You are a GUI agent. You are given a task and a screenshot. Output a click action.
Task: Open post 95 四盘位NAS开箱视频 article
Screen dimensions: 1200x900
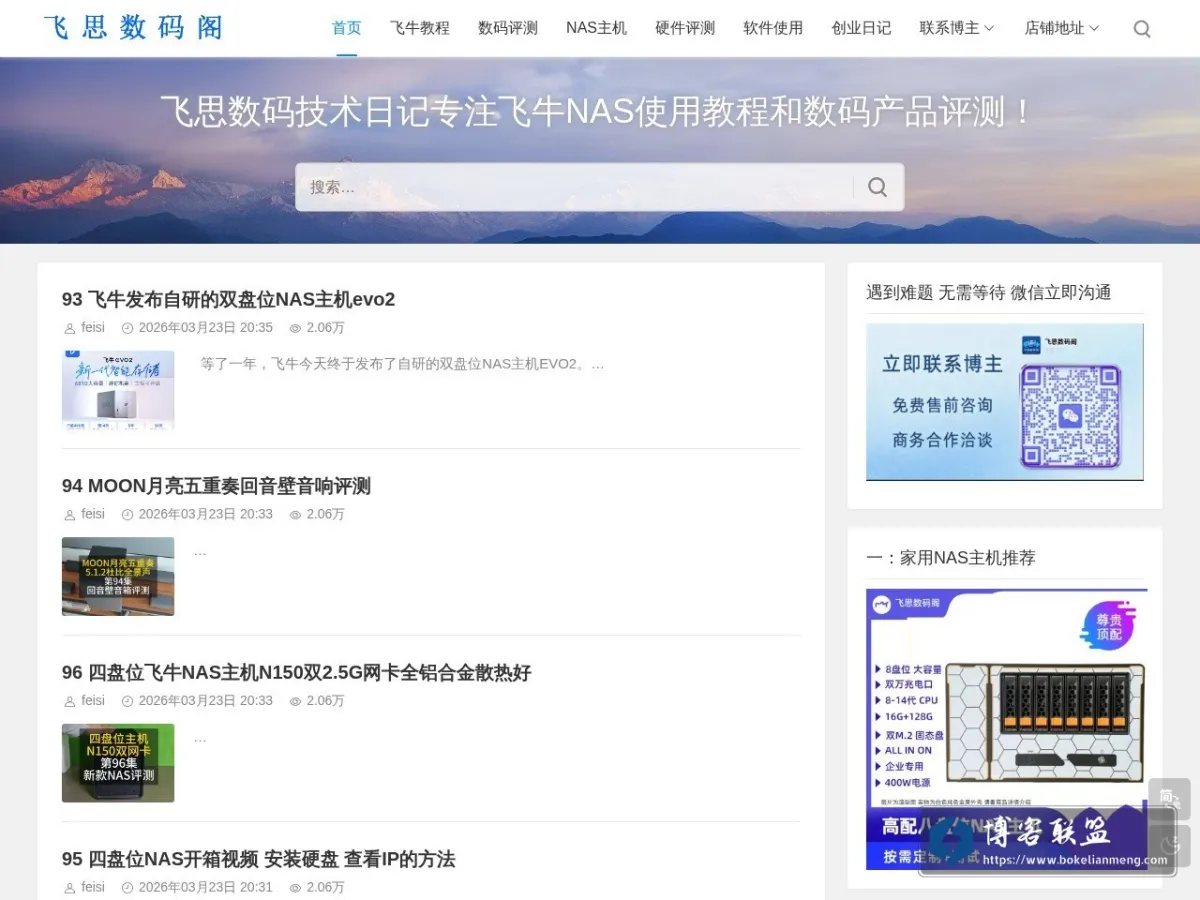258,859
